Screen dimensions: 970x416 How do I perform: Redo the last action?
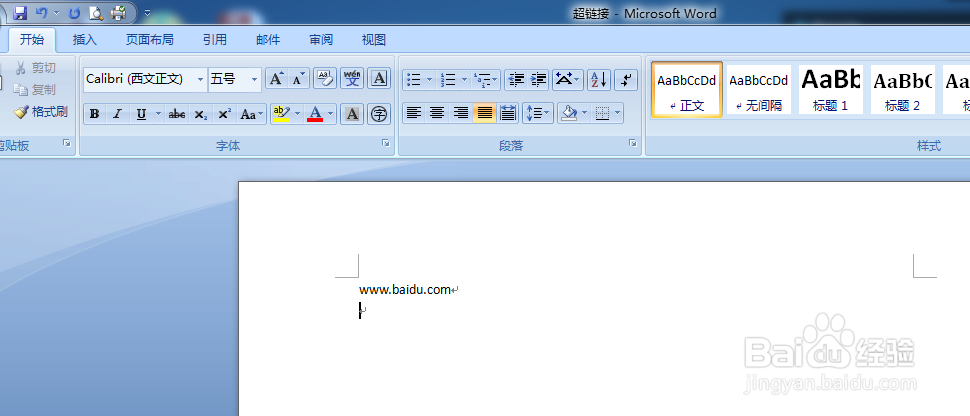(x=74, y=12)
